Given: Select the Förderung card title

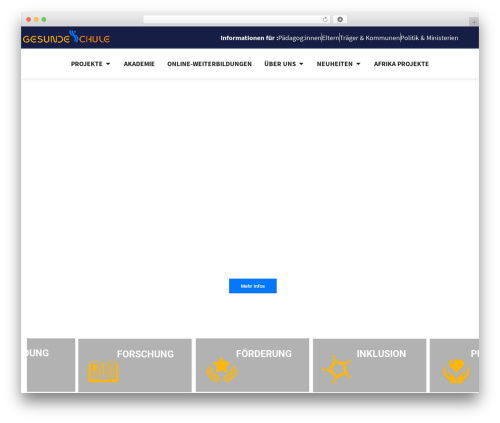Looking at the screenshot, I should click(264, 353).
